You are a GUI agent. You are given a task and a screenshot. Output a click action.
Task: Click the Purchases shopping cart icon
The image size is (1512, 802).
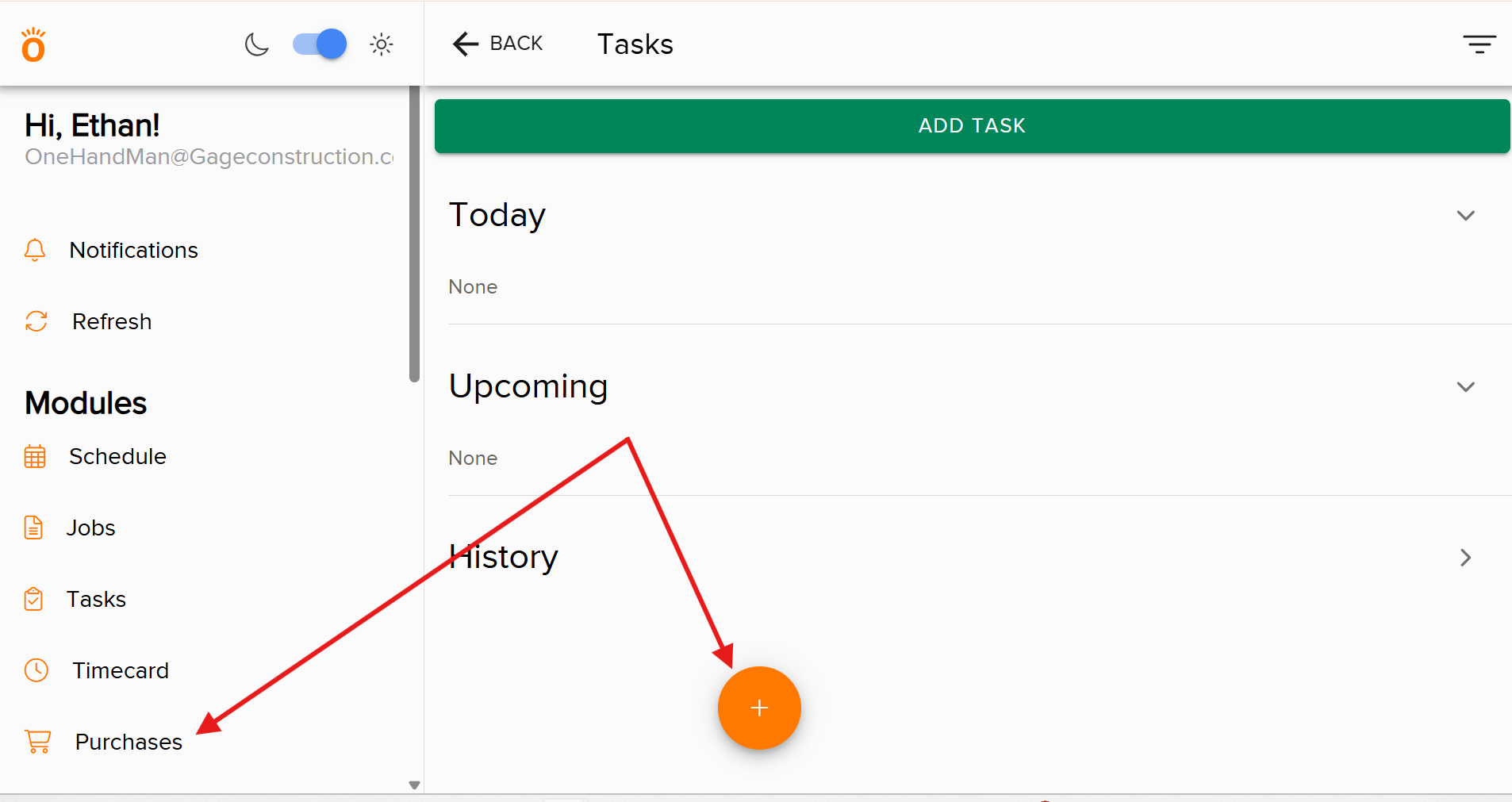38,742
